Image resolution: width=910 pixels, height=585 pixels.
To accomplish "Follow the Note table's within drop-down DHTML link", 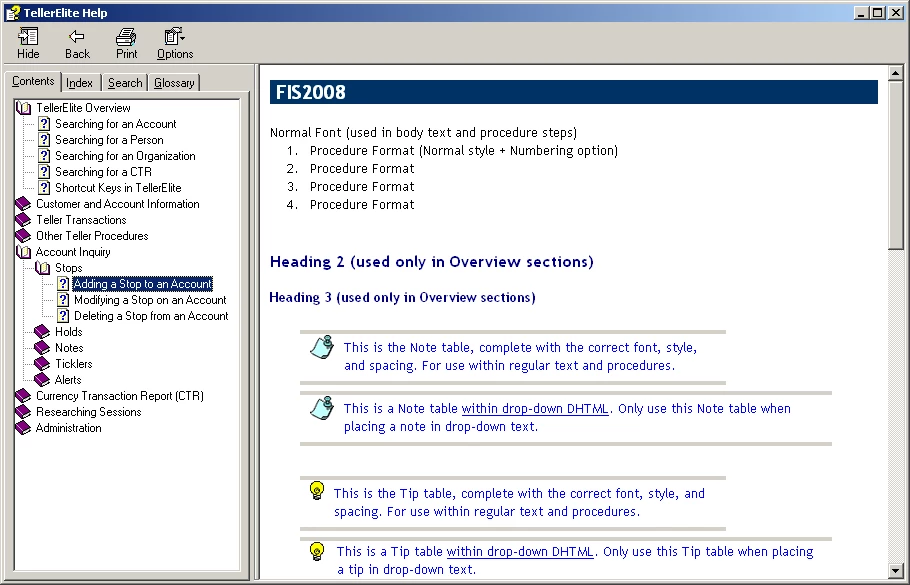I will coord(535,409).
